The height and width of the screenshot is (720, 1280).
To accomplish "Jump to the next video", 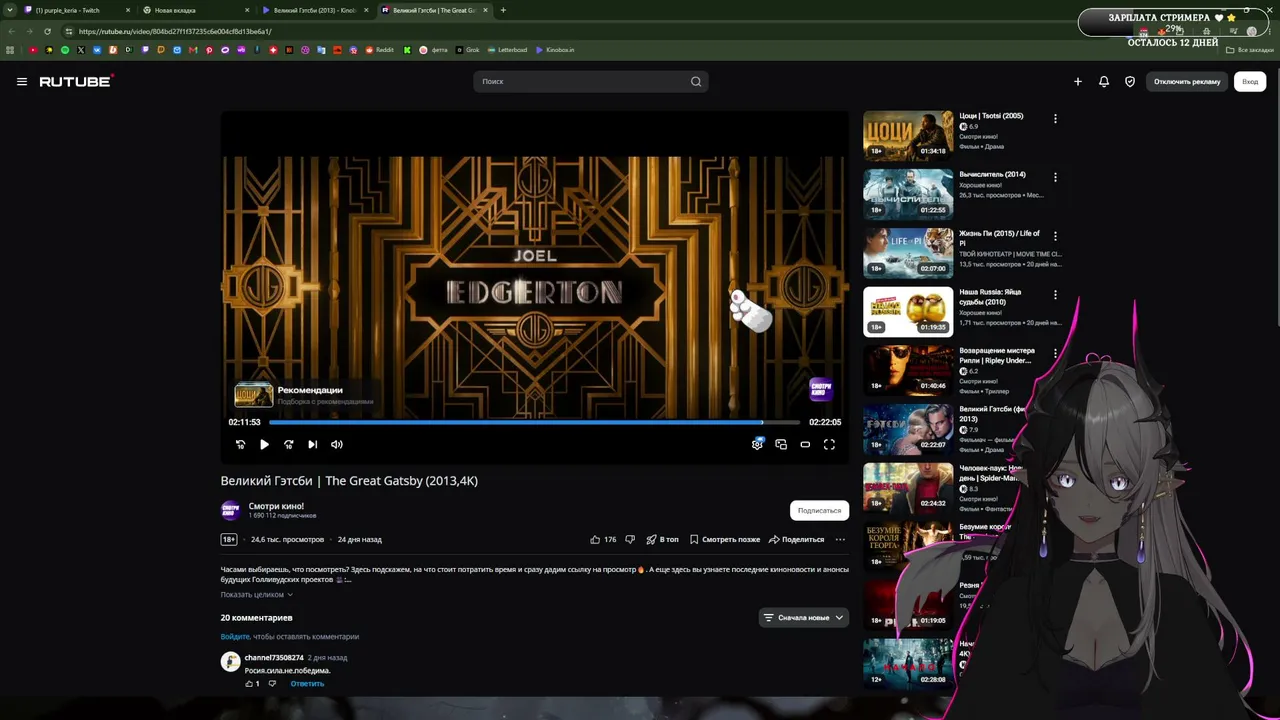I will 312,445.
